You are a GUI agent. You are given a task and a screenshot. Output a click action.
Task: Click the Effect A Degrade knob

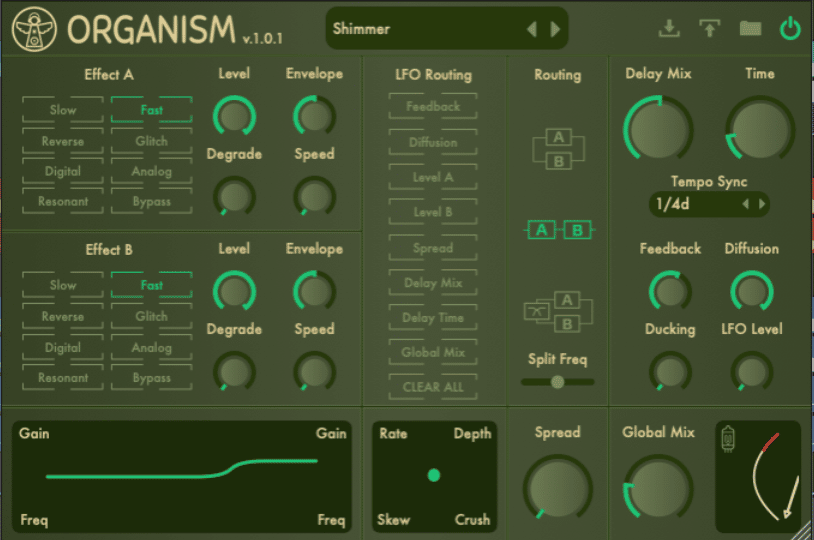pyautogui.click(x=234, y=196)
